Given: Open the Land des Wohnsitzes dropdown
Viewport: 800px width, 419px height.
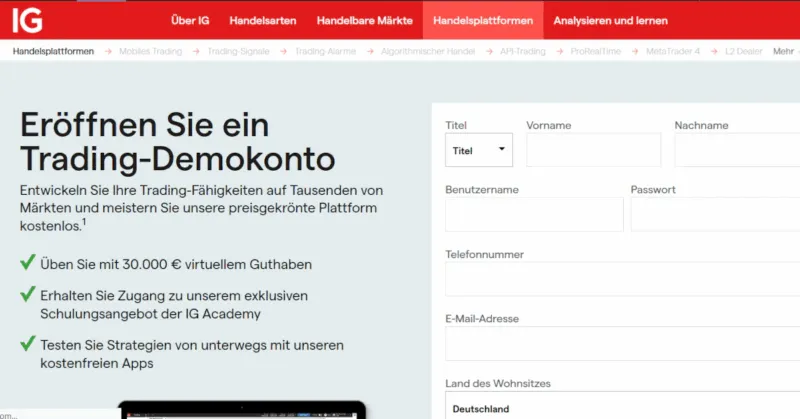Looking at the screenshot, I should (622, 406).
